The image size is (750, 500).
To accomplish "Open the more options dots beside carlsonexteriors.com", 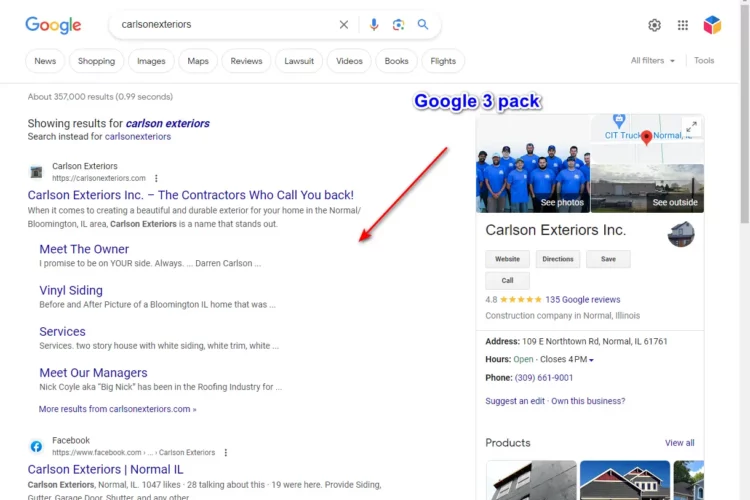I will point(156,178).
